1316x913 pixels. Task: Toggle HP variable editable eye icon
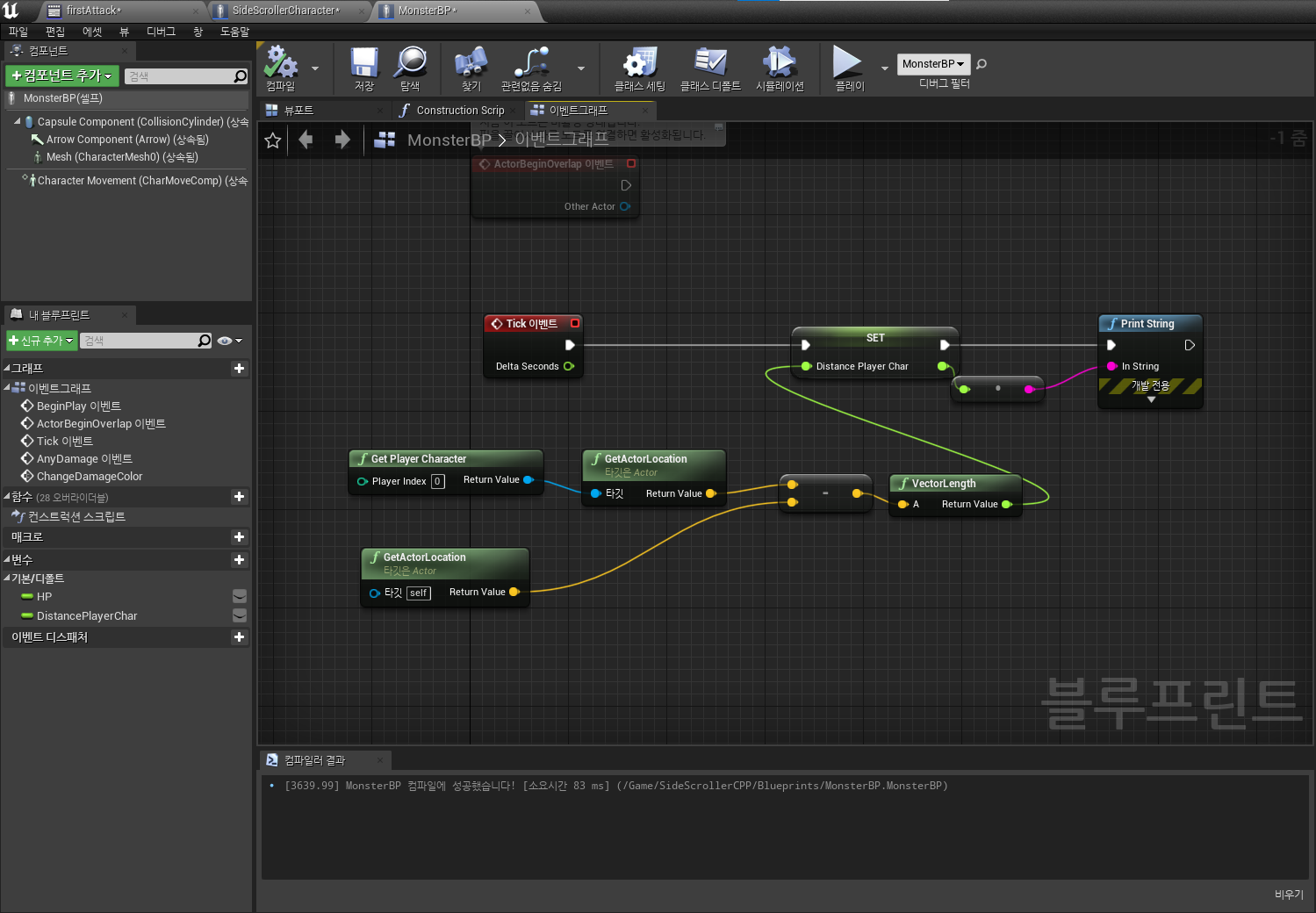240,596
